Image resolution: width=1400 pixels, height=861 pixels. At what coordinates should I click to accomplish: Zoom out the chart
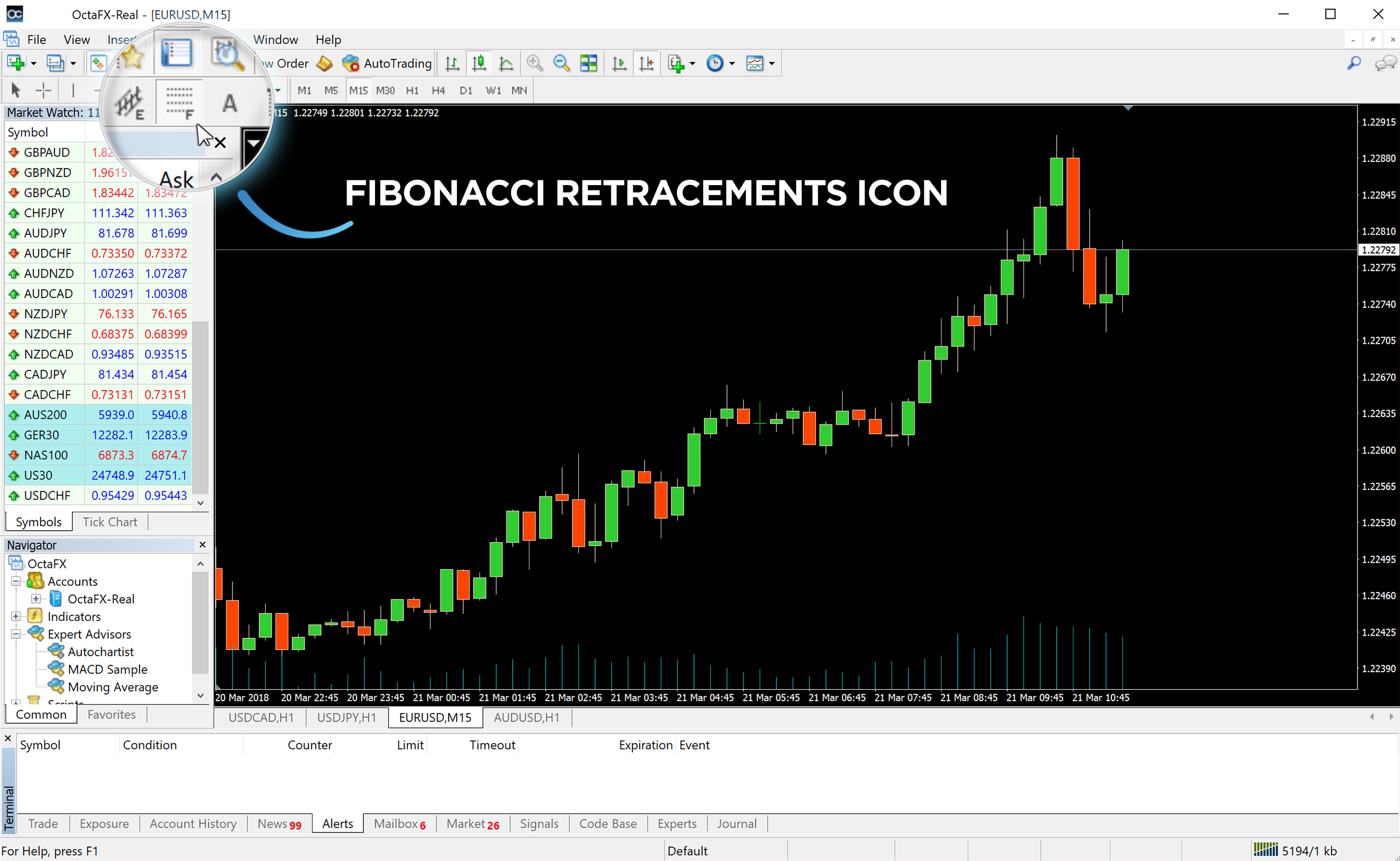tap(562, 62)
